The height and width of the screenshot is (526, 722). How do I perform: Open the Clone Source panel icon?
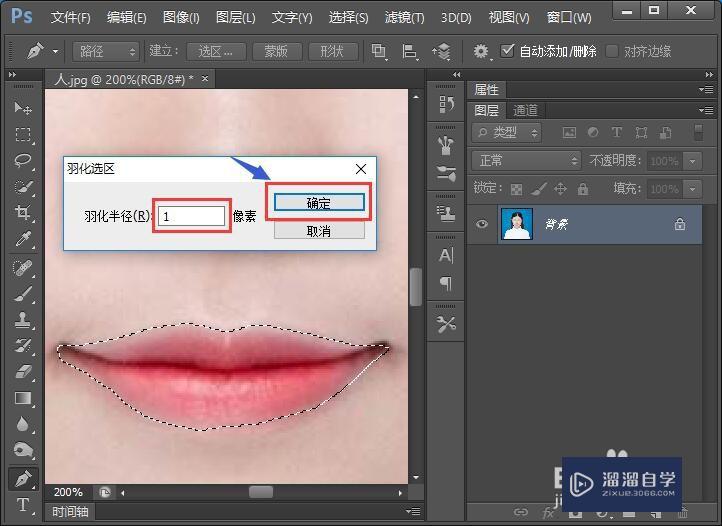[x=446, y=213]
